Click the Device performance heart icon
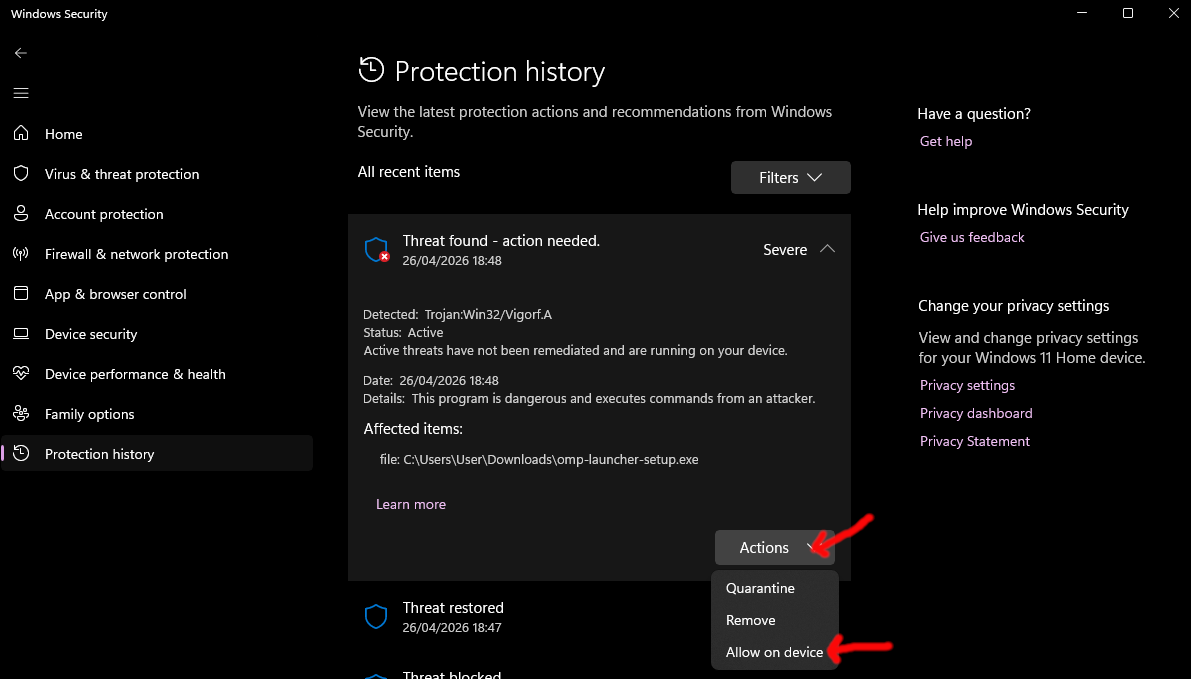The width and height of the screenshot is (1191, 679). point(21,373)
